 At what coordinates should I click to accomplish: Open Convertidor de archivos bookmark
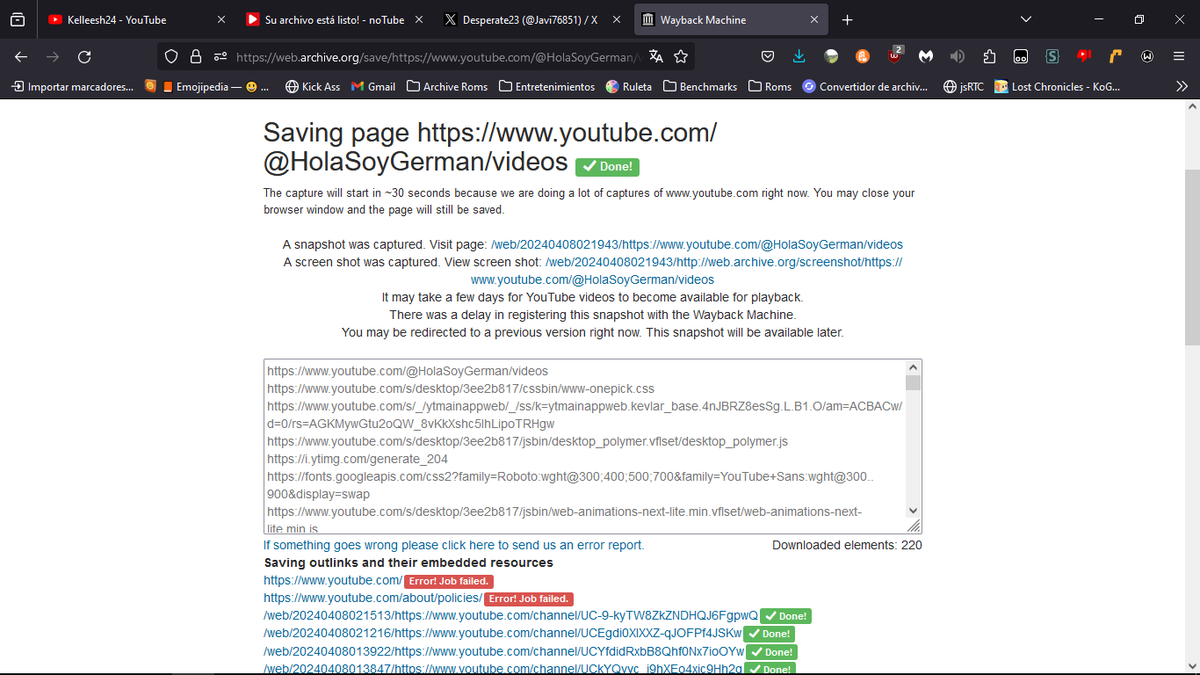click(x=865, y=87)
